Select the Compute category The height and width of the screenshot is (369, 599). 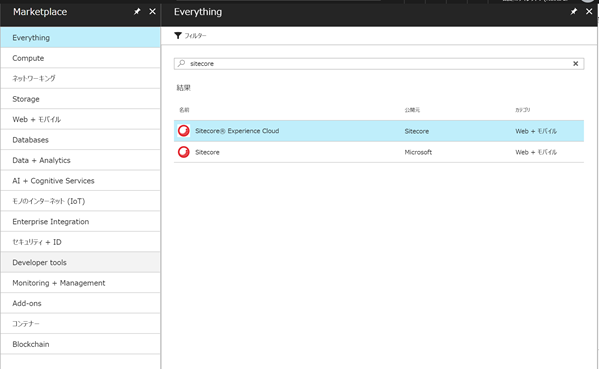(80, 58)
